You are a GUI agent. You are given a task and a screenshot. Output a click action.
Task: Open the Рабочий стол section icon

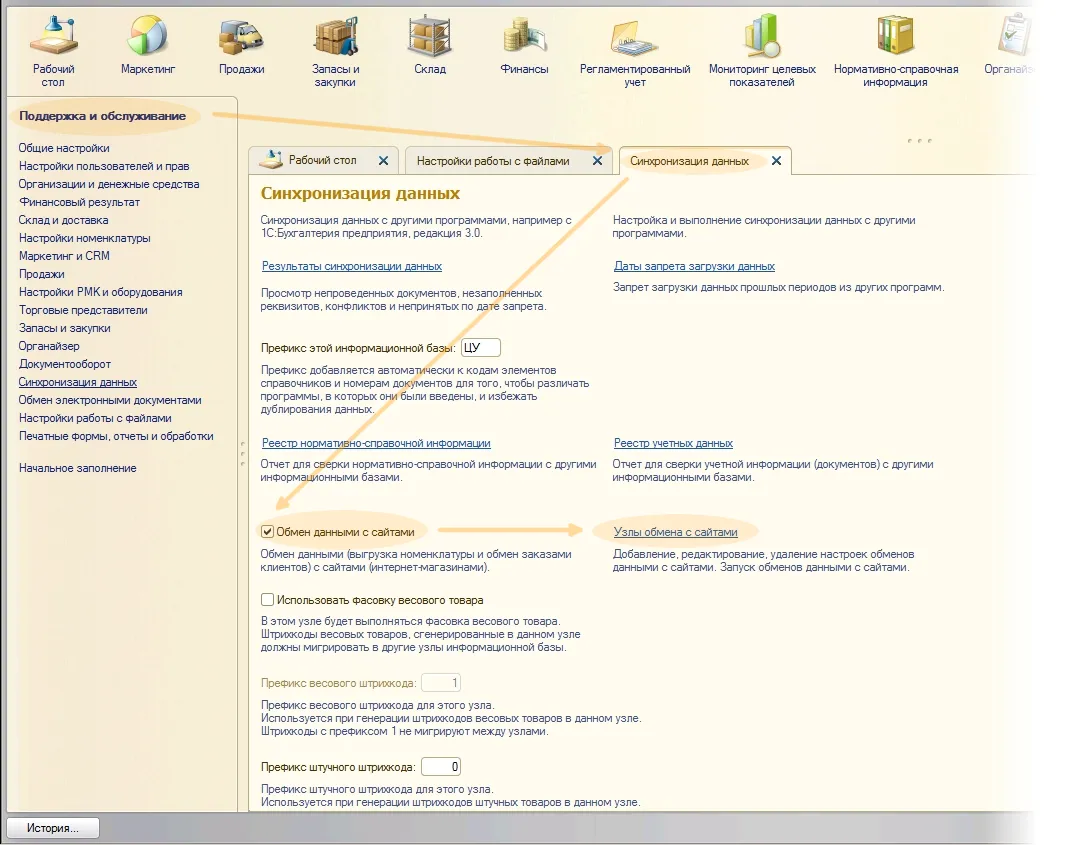[x=53, y=36]
